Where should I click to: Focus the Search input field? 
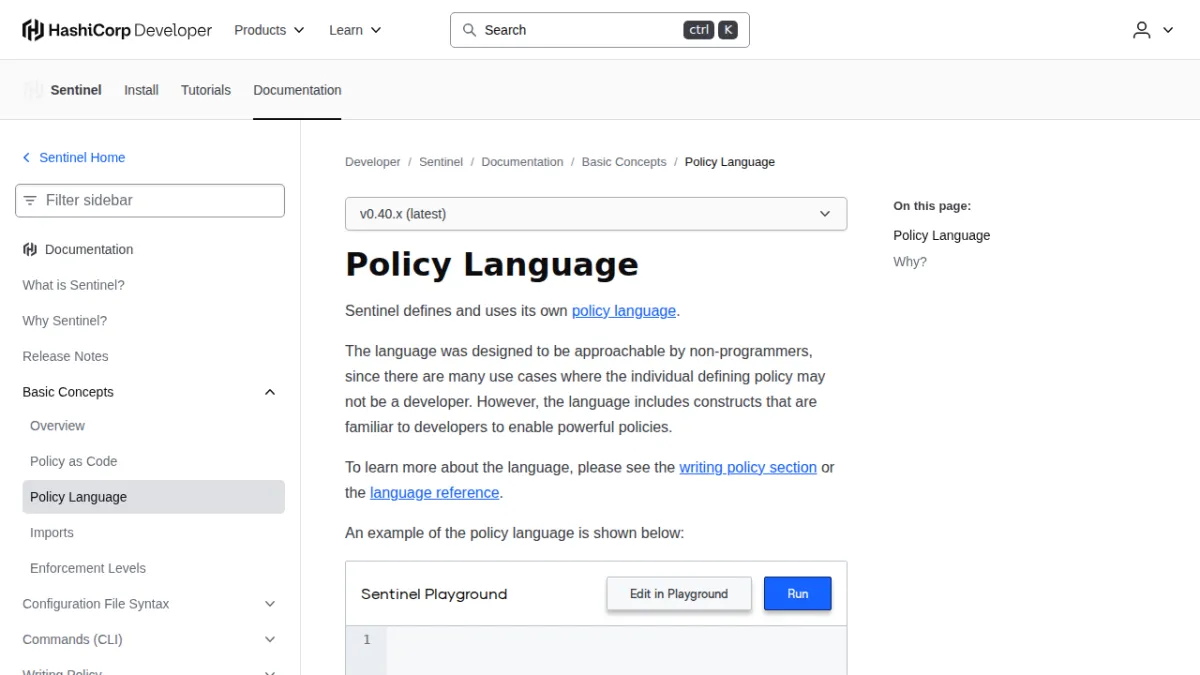[x=600, y=30]
